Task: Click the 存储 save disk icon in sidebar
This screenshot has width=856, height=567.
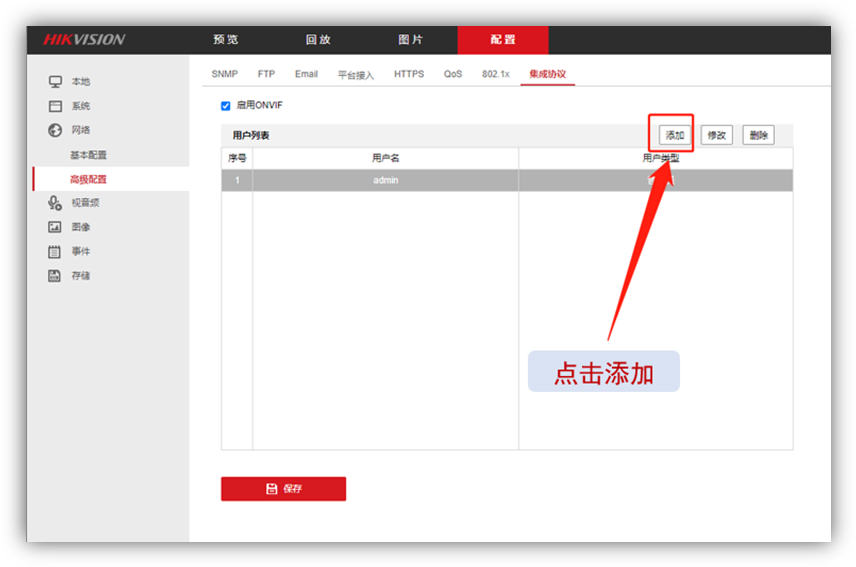Action: pos(55,275)
